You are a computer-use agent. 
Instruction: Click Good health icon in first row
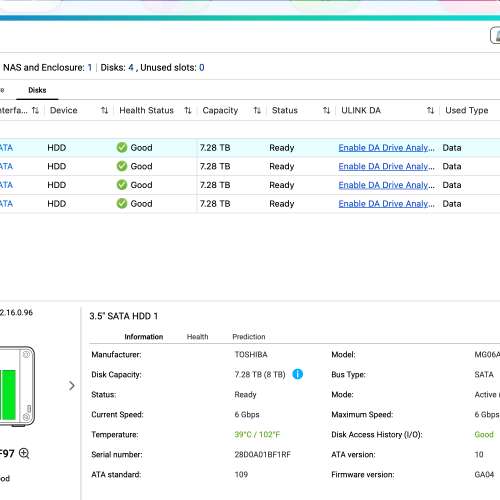(122, 147)
